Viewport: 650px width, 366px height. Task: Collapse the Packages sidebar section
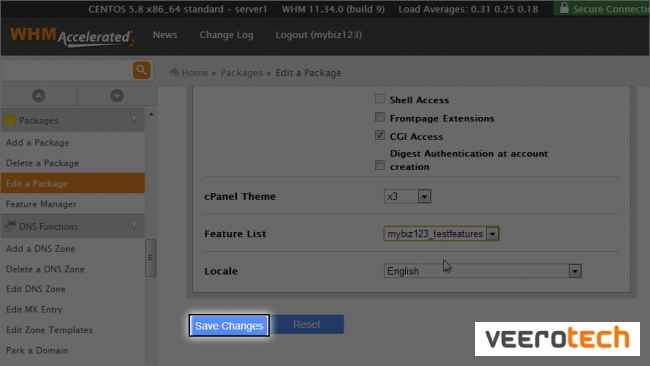point(134,120)
